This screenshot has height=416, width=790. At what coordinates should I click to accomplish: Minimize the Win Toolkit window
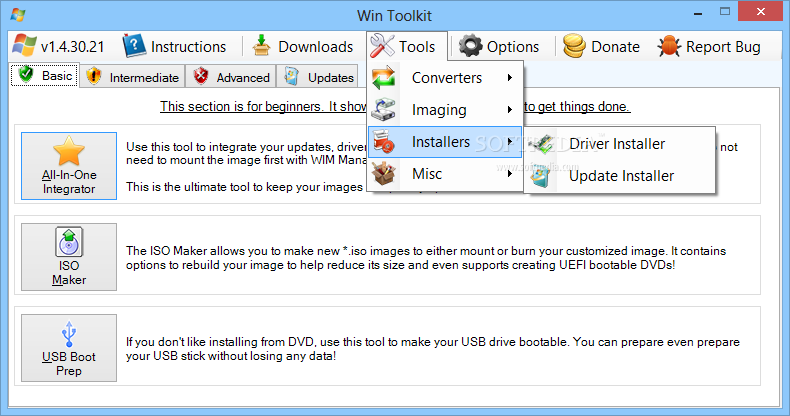tap(698, 13)
